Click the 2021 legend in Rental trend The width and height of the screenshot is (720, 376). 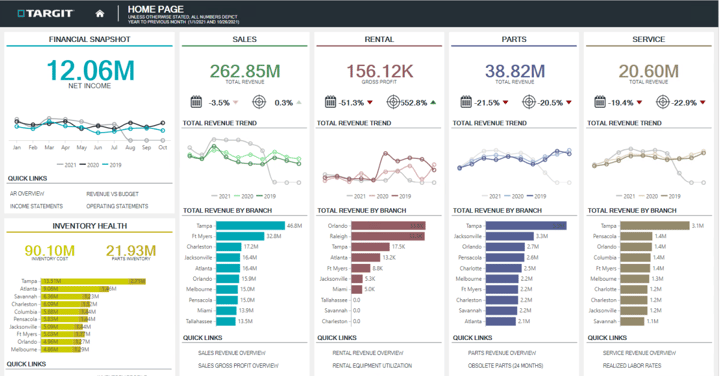click(x=356, y=196)
